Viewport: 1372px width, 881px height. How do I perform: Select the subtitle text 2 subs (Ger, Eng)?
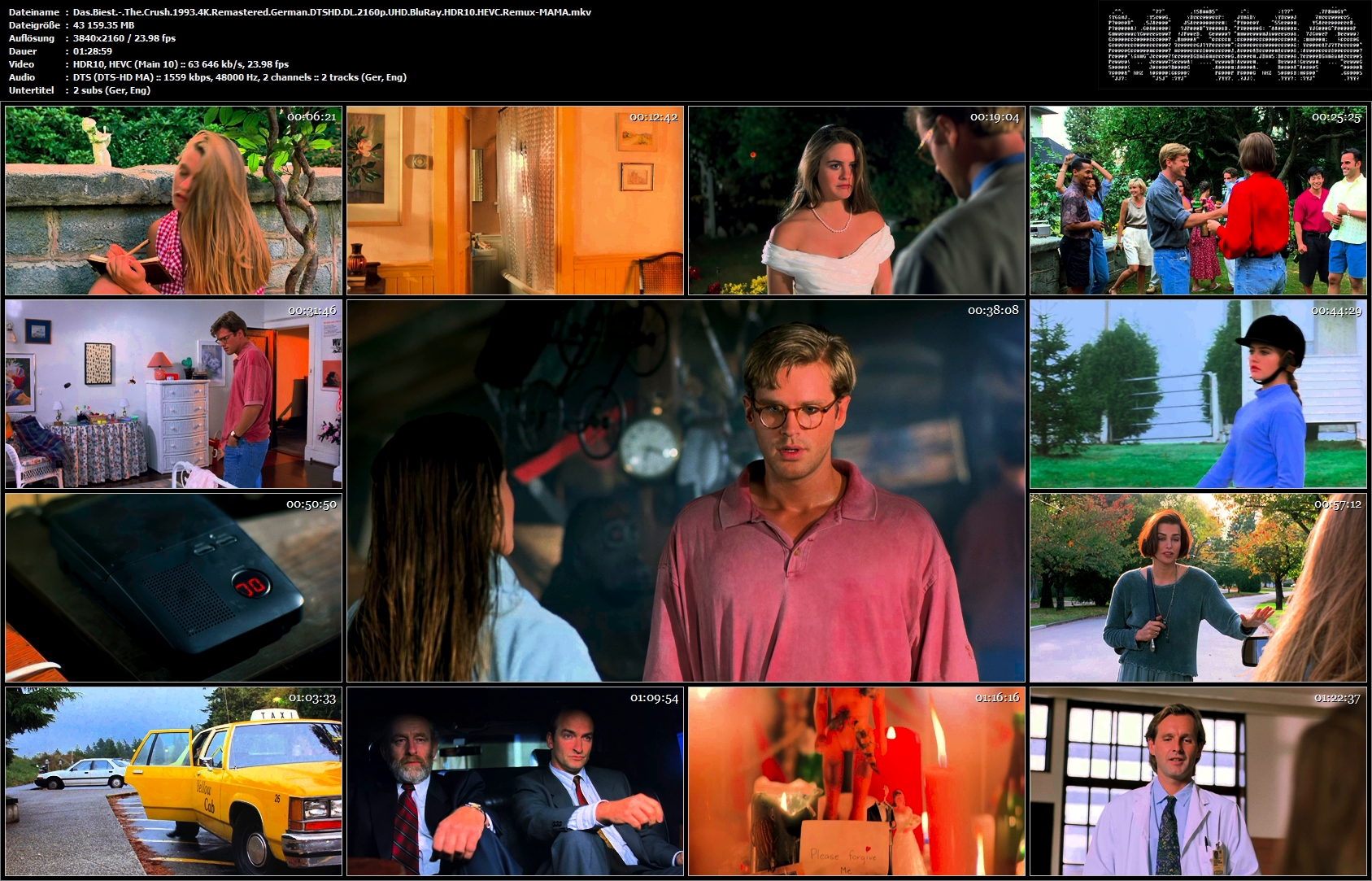(x=111, y=90)
